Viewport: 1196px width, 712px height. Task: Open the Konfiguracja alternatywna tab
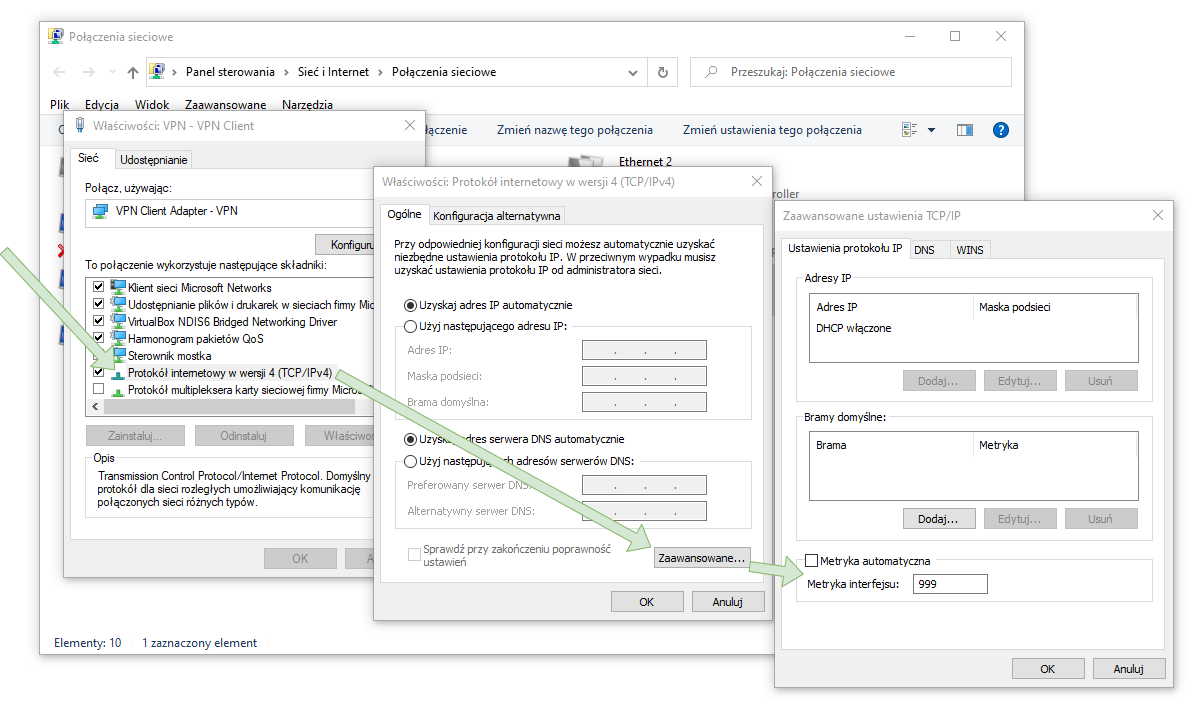(497, 215)
